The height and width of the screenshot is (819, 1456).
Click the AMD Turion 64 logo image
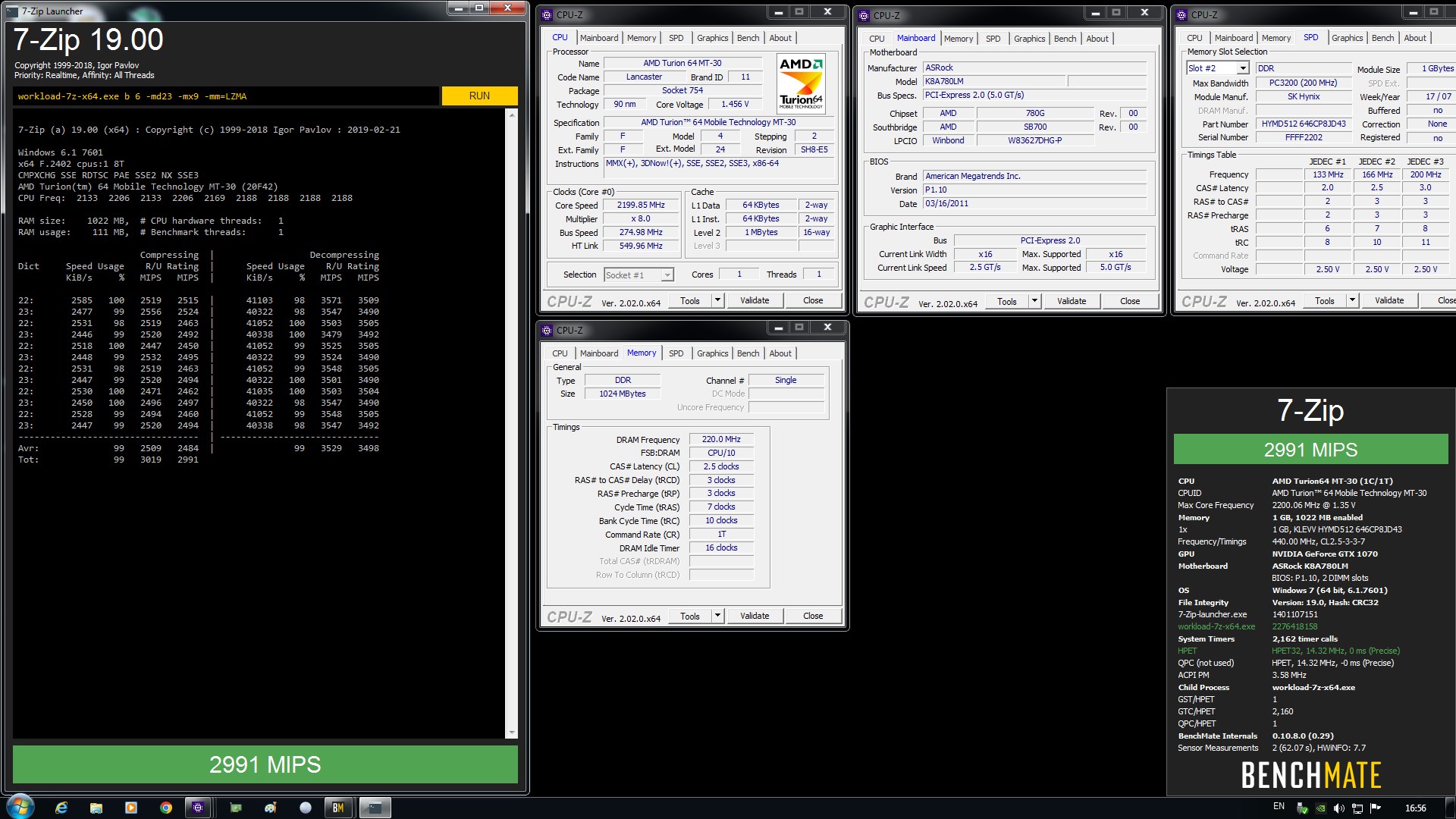(801, 83)
